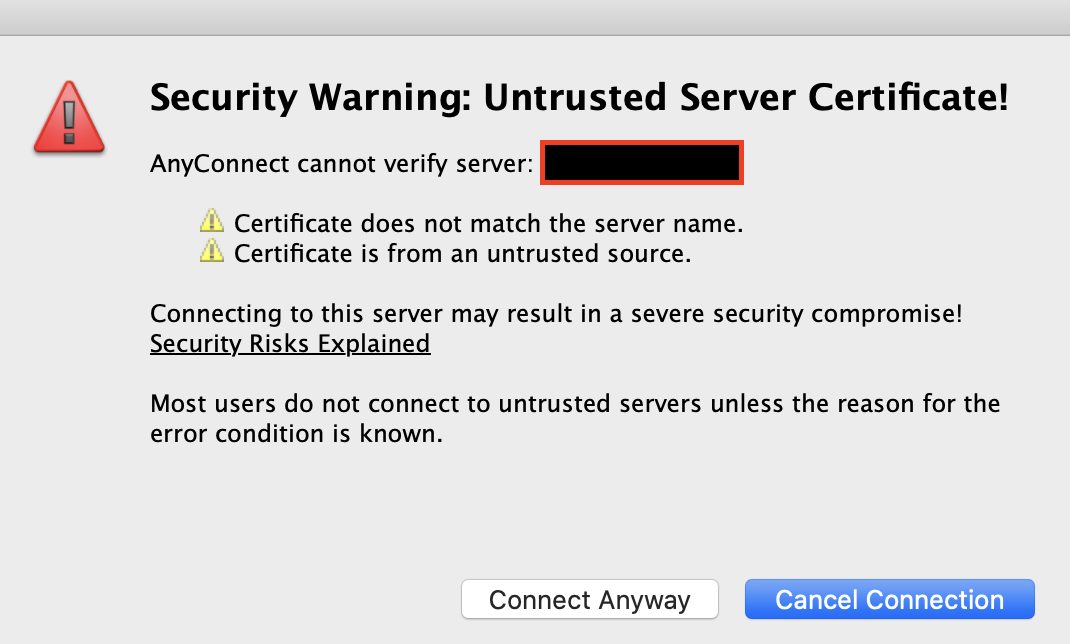The width and height of the screenshot is (1070, 644).
Task: Click 'Certificate is from an untrusted source.'
Action: click(x=463, y=254)
